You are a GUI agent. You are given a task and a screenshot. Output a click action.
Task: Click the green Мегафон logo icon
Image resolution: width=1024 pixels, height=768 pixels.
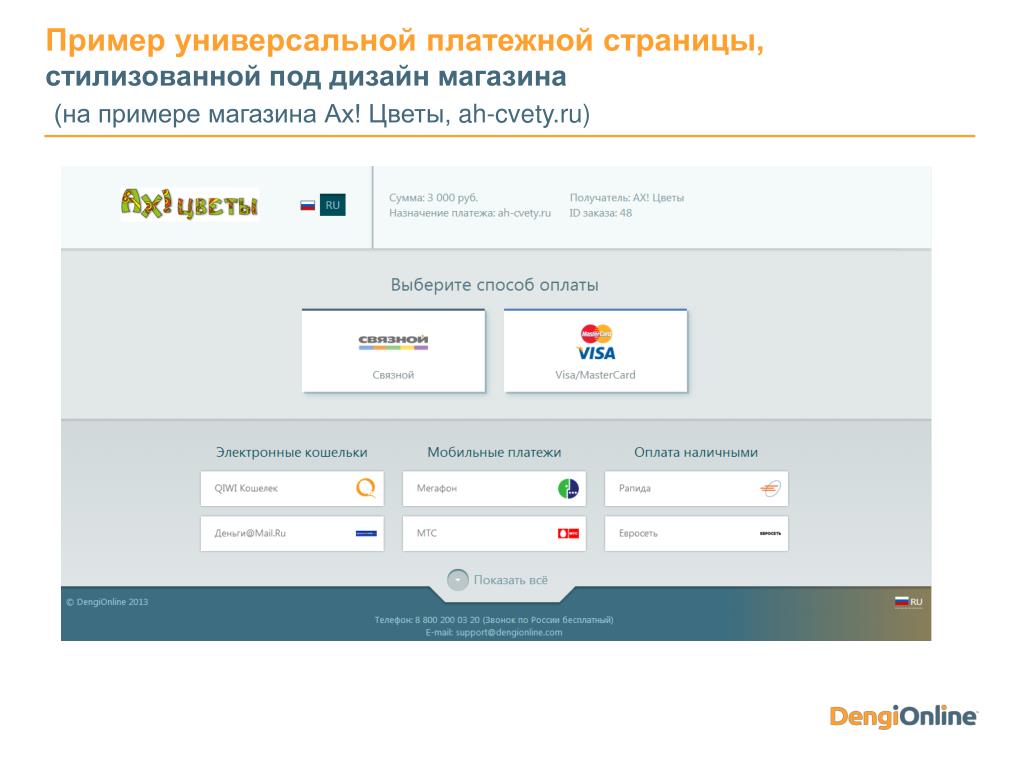(568, 488)
